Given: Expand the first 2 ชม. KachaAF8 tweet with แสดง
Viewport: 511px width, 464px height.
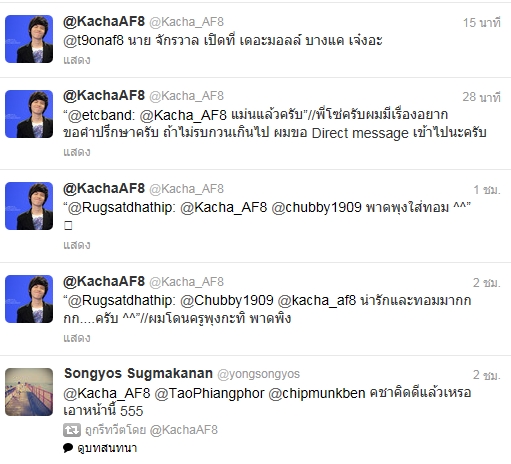Looking at the screenshot, I should coord(77,338).
